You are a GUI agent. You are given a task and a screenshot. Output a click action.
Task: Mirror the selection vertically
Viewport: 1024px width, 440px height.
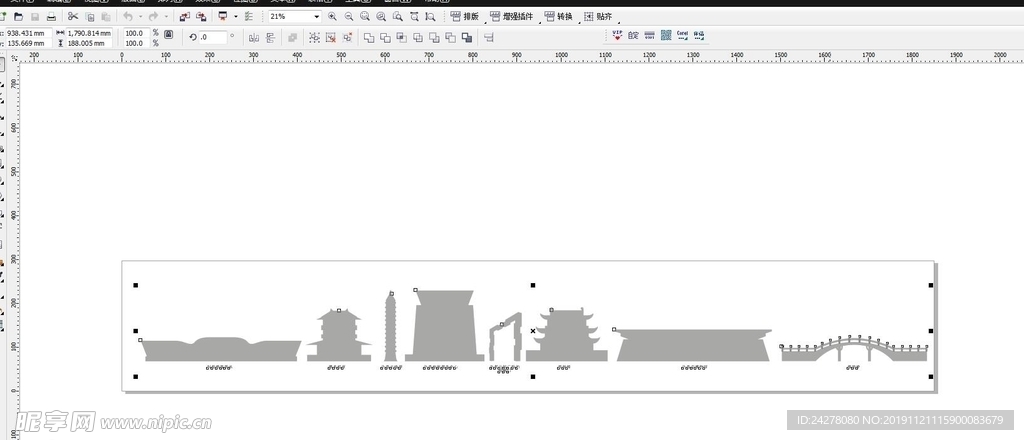click(270, 37)
